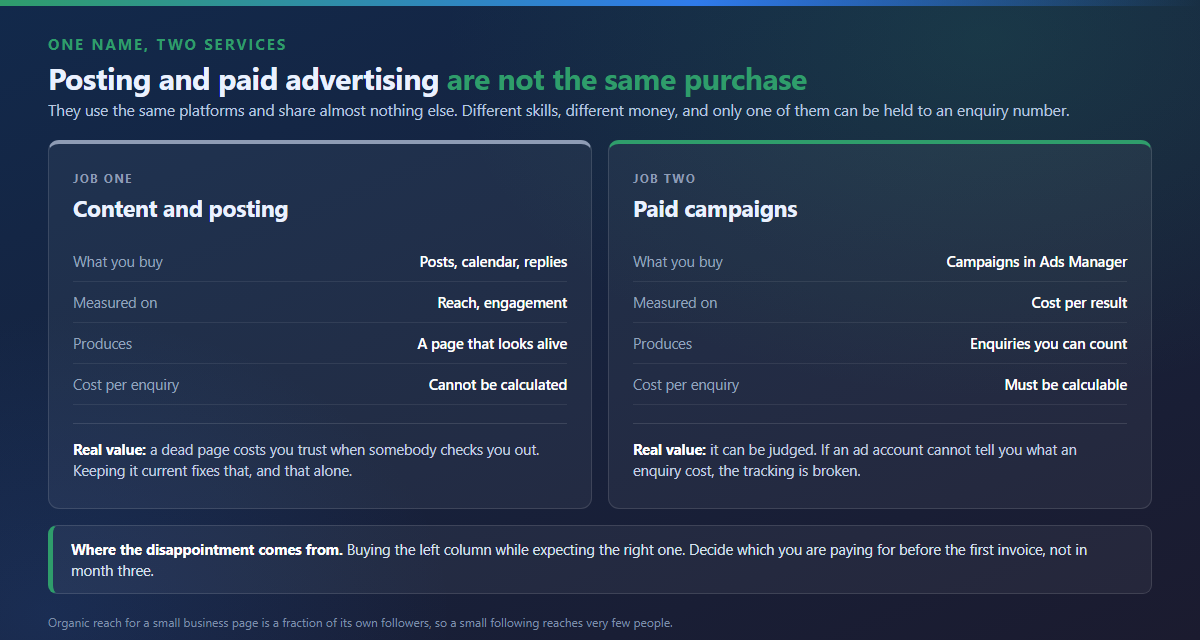Click 'What you buy' in the Content and posting card
Image resolution: width=1200 pixels, height=640 pixels.
point(118,262)
